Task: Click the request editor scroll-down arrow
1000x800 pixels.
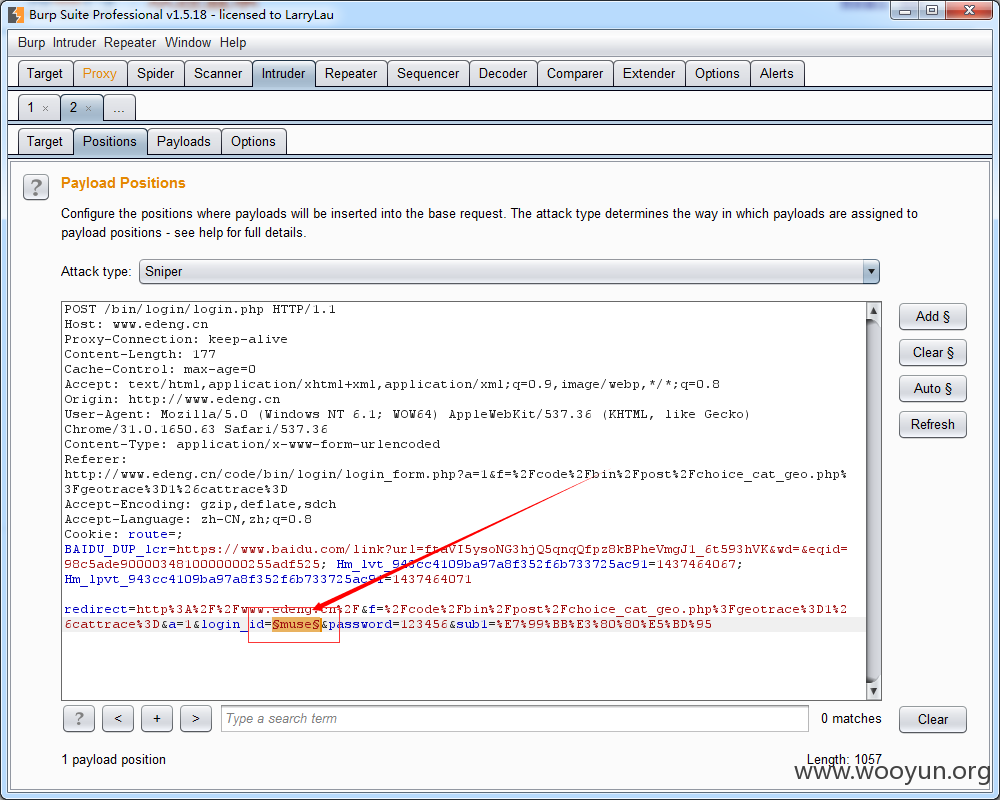Action: tap(874, 691)
